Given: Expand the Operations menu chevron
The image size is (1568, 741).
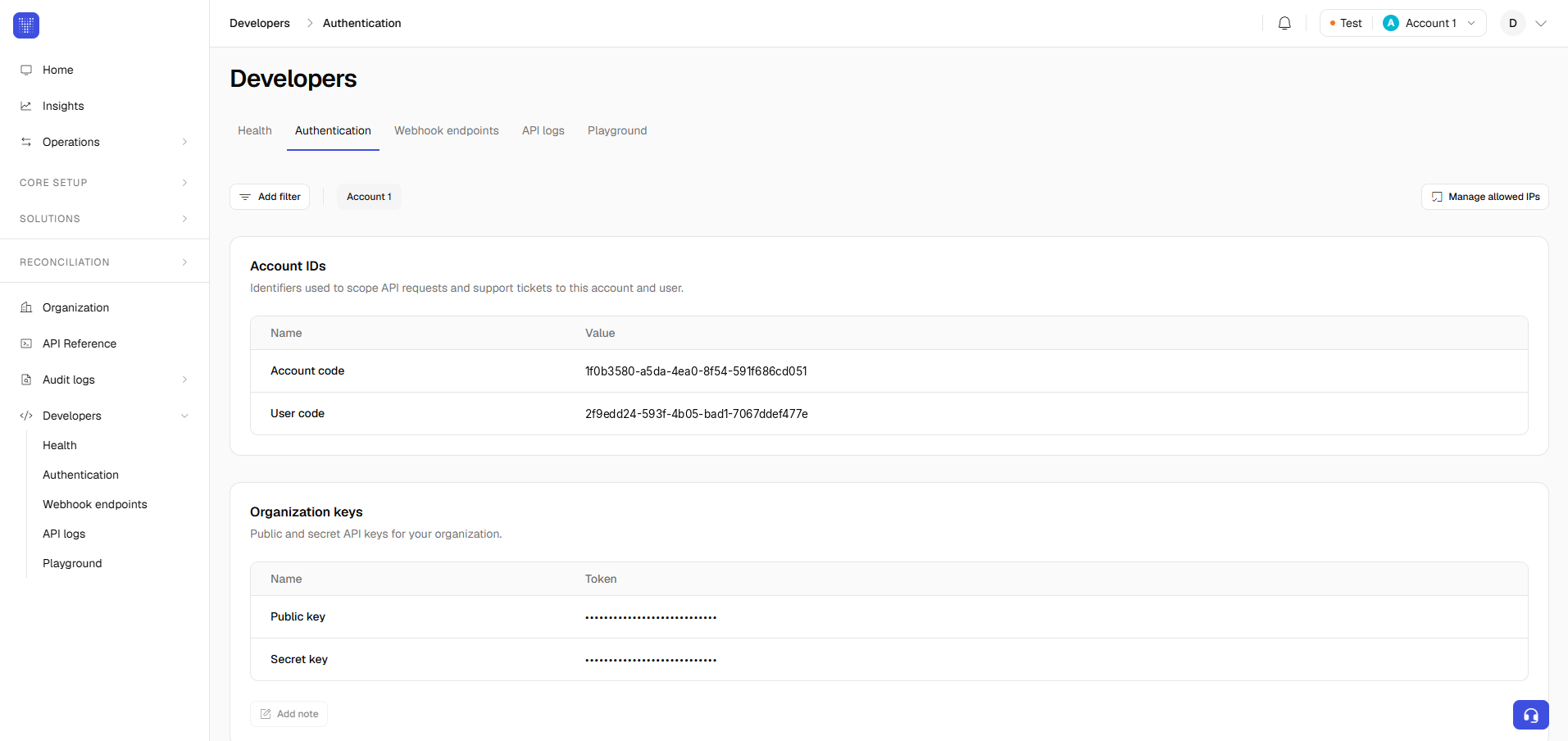Looking at the screenshot, I should [184, 142].
